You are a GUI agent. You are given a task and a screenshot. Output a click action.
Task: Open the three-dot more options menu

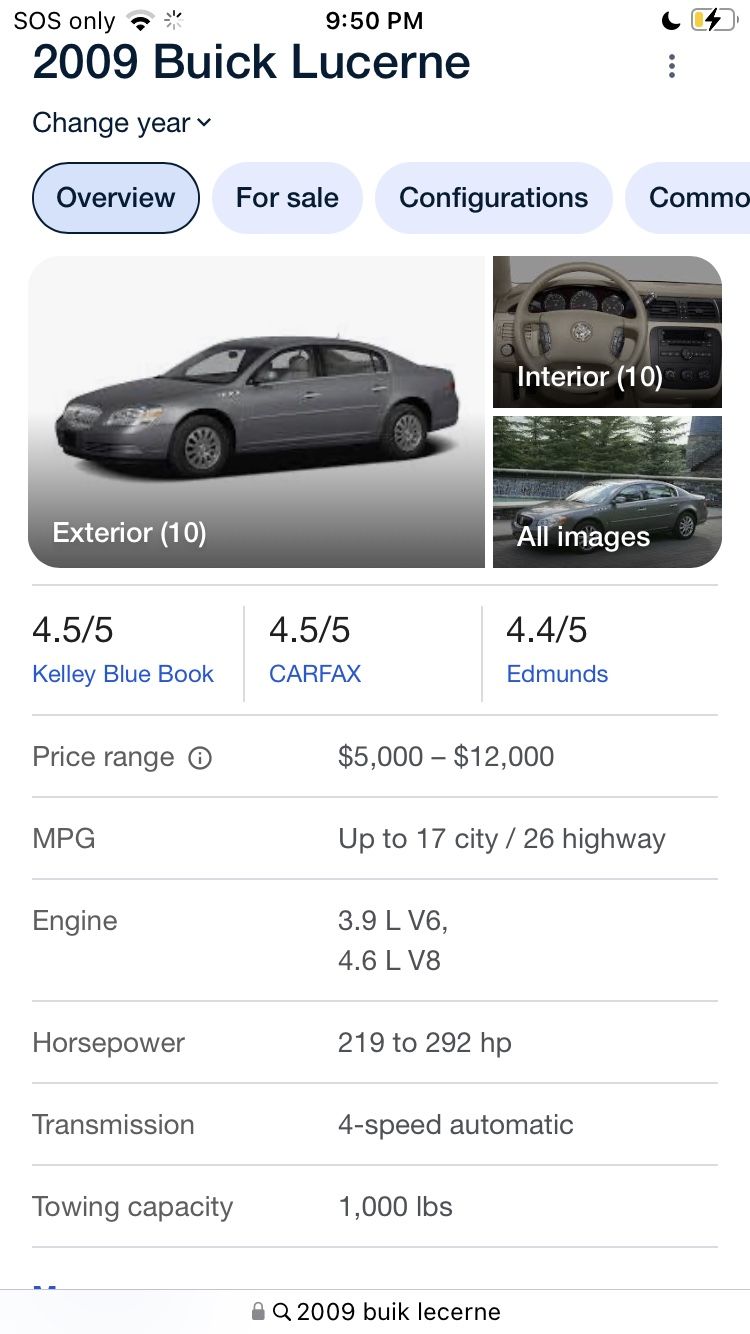tap(672, 66)
